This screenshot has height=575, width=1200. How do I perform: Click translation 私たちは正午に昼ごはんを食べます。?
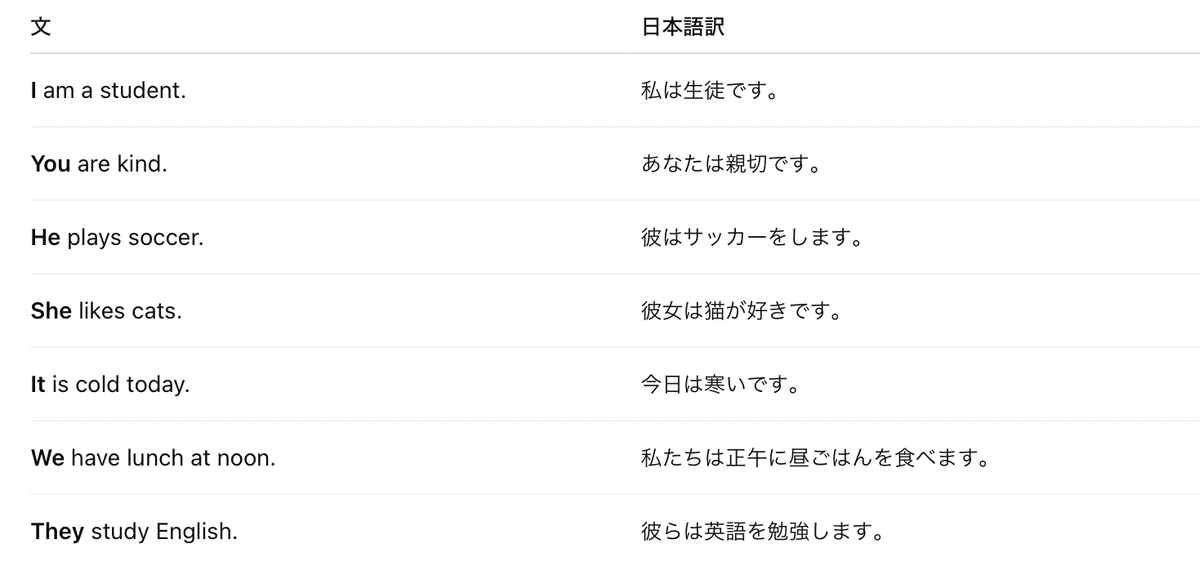[x=814, y=458]
